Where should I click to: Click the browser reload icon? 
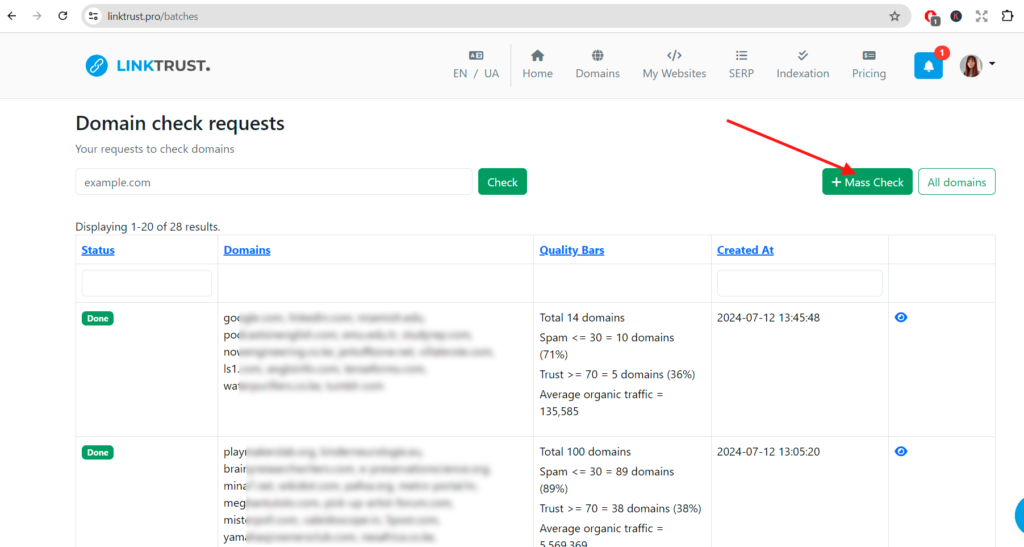point(63,16)
